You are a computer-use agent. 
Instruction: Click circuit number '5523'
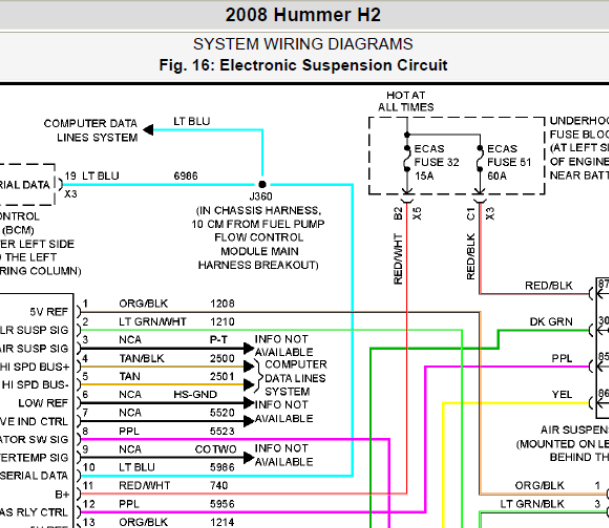pos(222,431)
